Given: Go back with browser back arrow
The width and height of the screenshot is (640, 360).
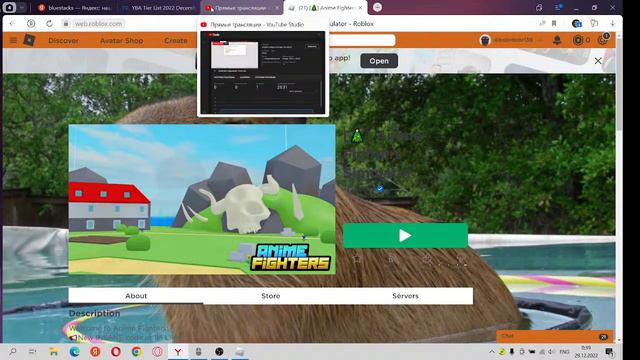Looking at the screenshot, I should click(x=12, y=24).
